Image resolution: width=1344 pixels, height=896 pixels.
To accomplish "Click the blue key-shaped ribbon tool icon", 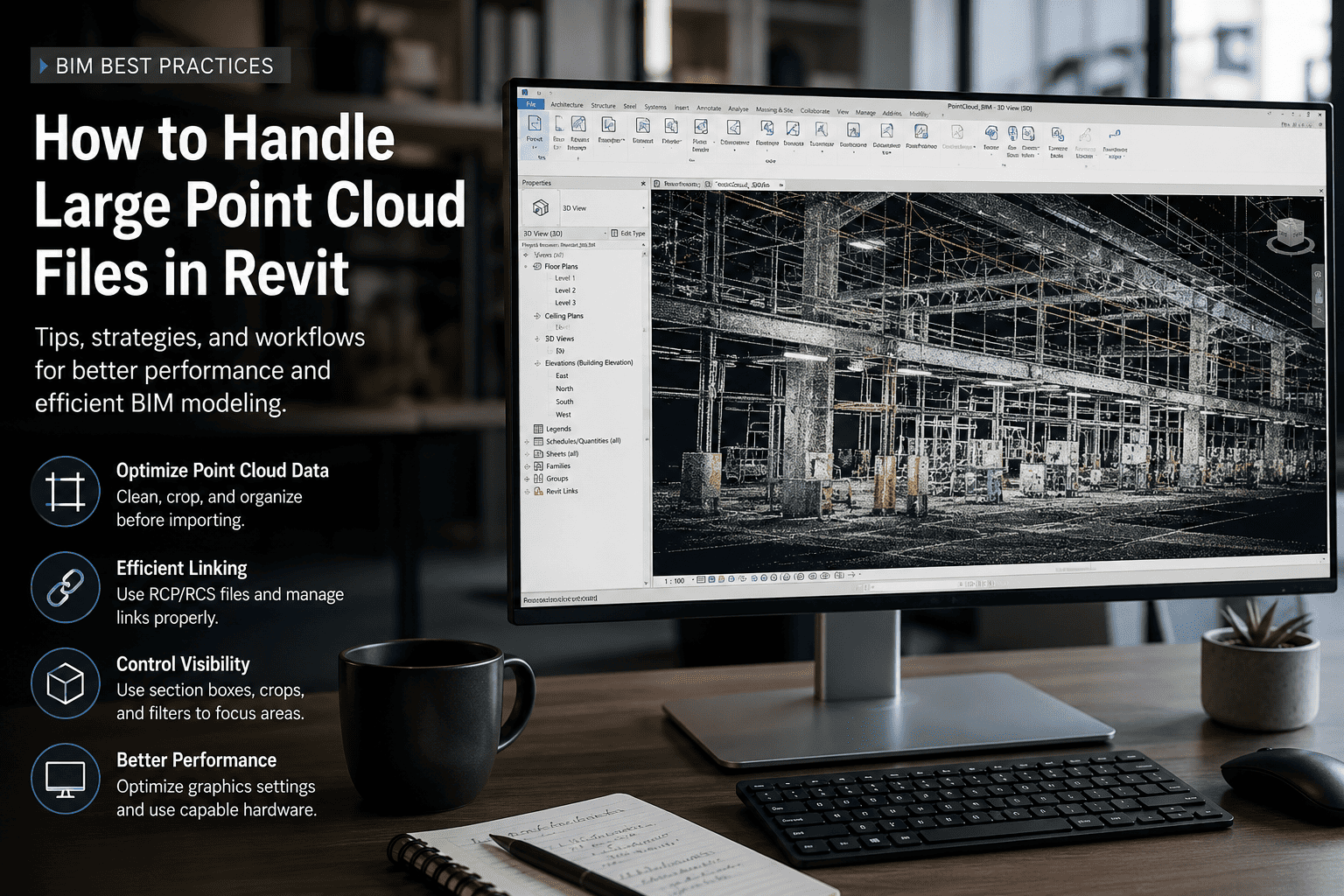I will click(1114, 135).
